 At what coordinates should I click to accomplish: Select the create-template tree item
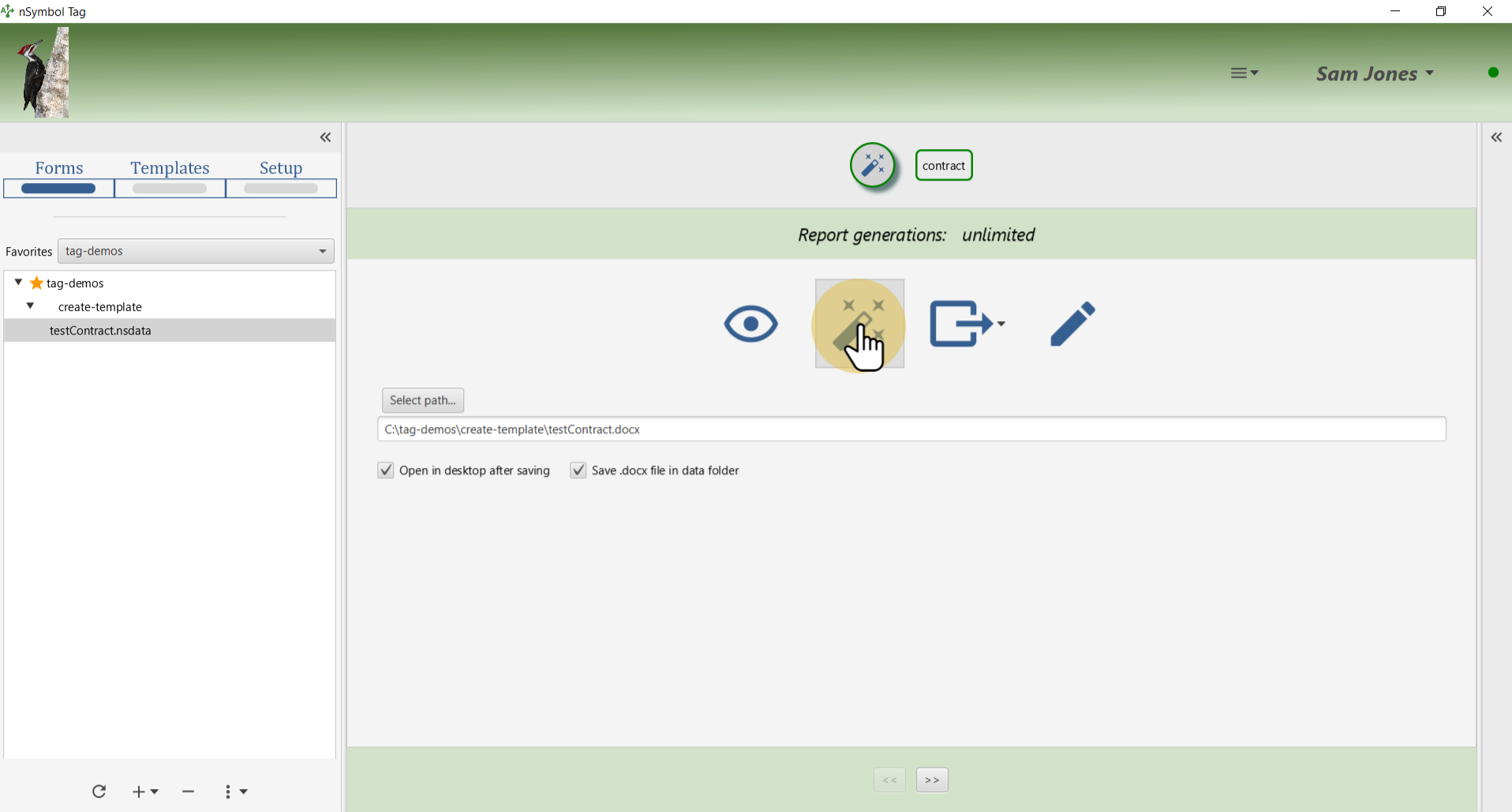(x=100, y=307)
